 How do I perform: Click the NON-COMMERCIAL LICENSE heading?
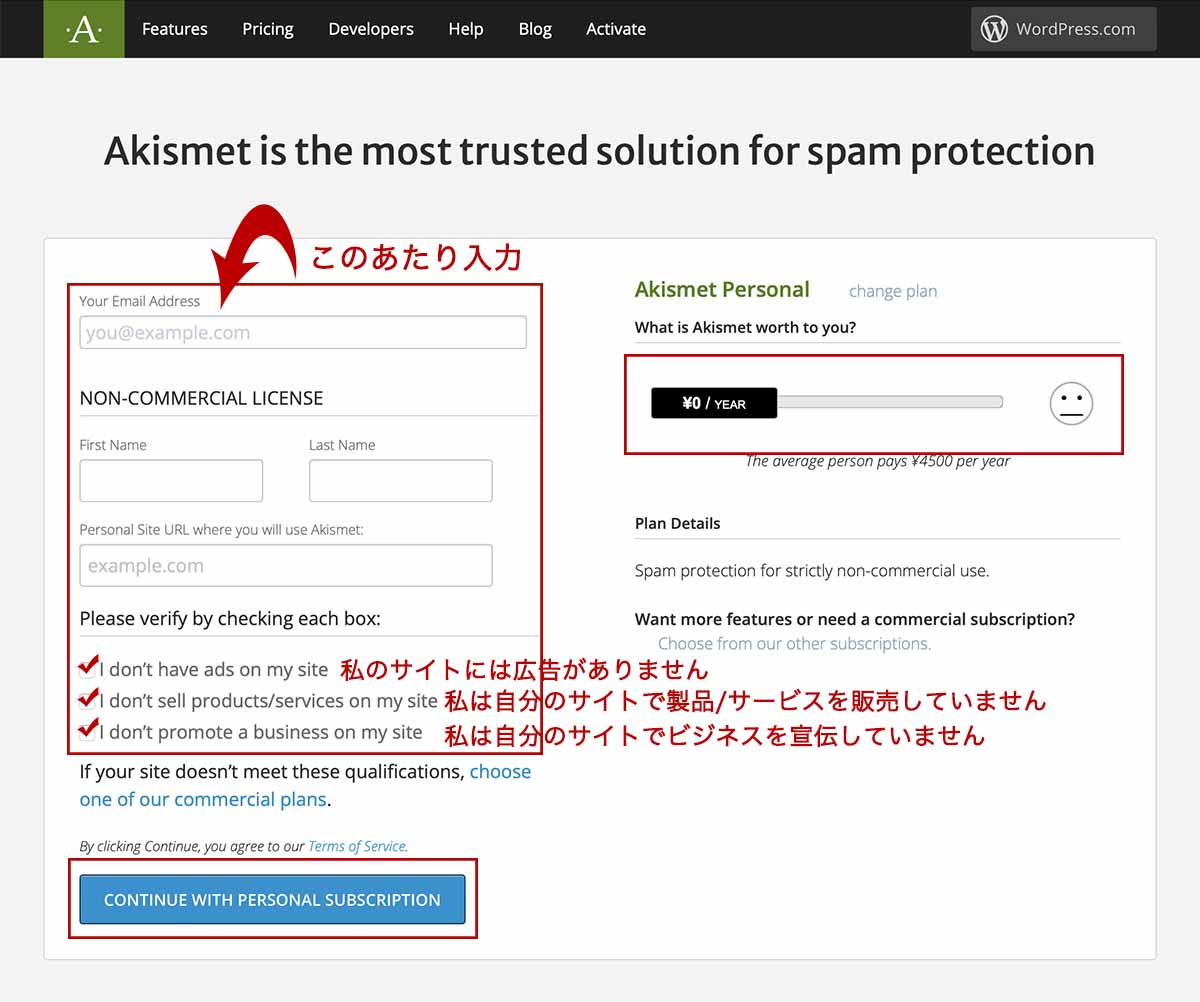click(x=201, y=398)
